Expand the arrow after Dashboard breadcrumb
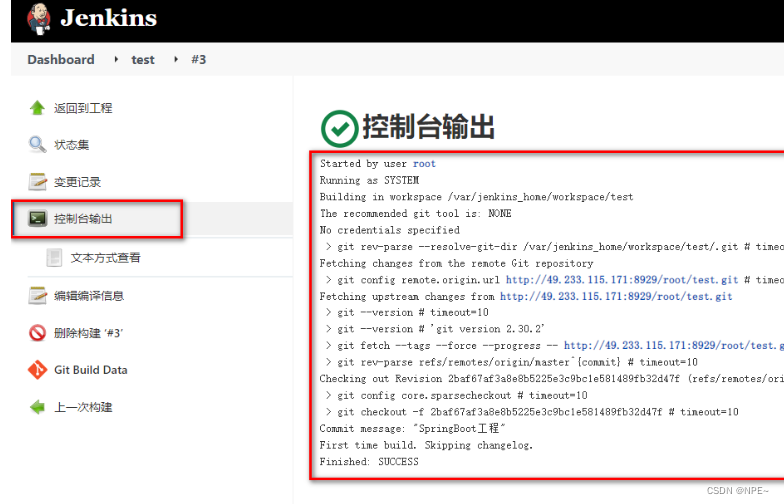The width and height of the screenshot is (784, 504). point(116,60)
